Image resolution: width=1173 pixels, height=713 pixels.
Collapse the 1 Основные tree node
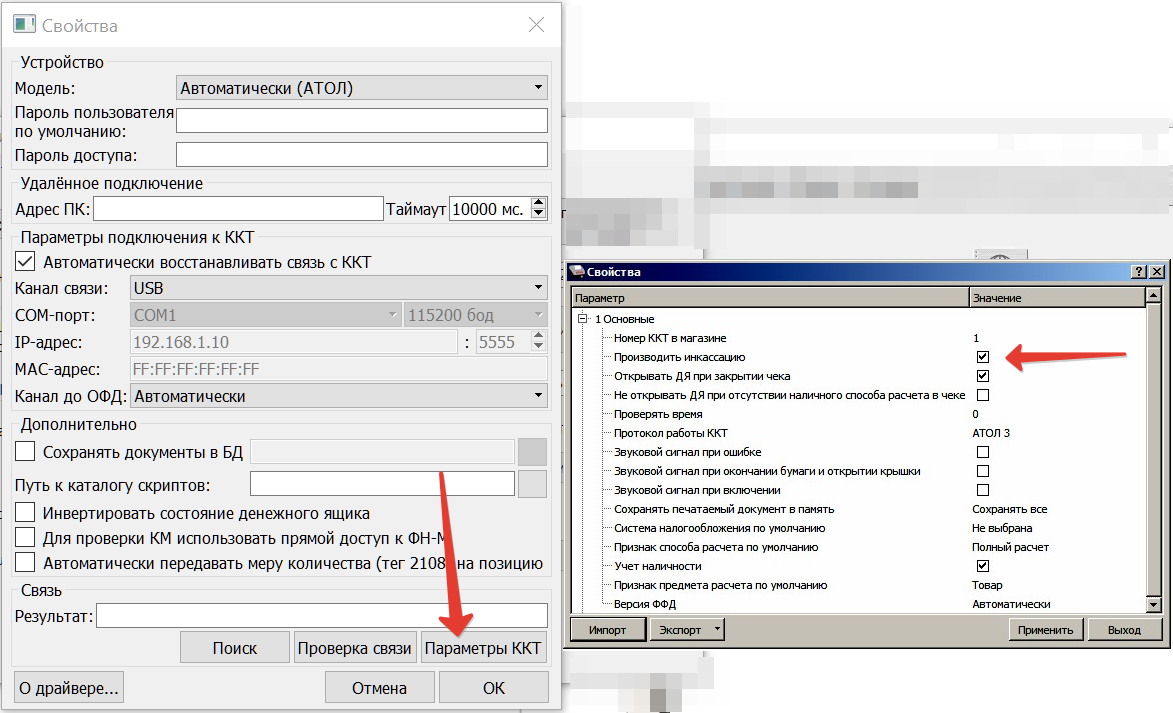583,319
